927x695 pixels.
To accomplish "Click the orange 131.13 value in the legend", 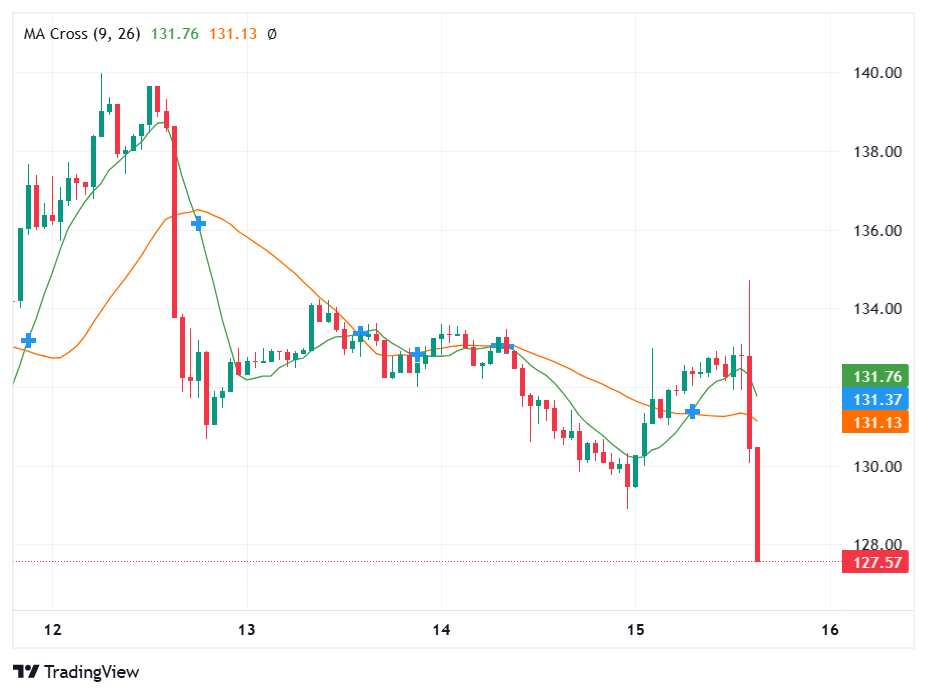I will pos(233,34).
